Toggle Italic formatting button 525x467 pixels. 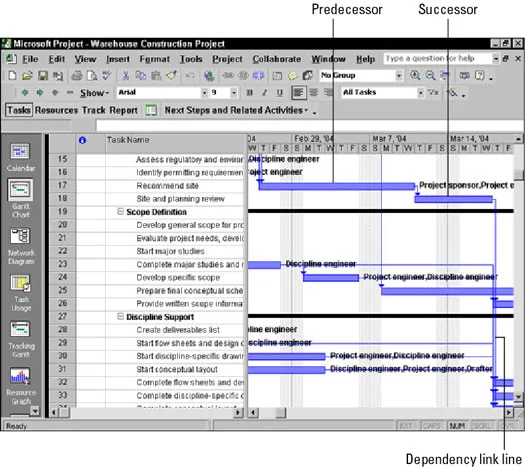tap(265, 93)
